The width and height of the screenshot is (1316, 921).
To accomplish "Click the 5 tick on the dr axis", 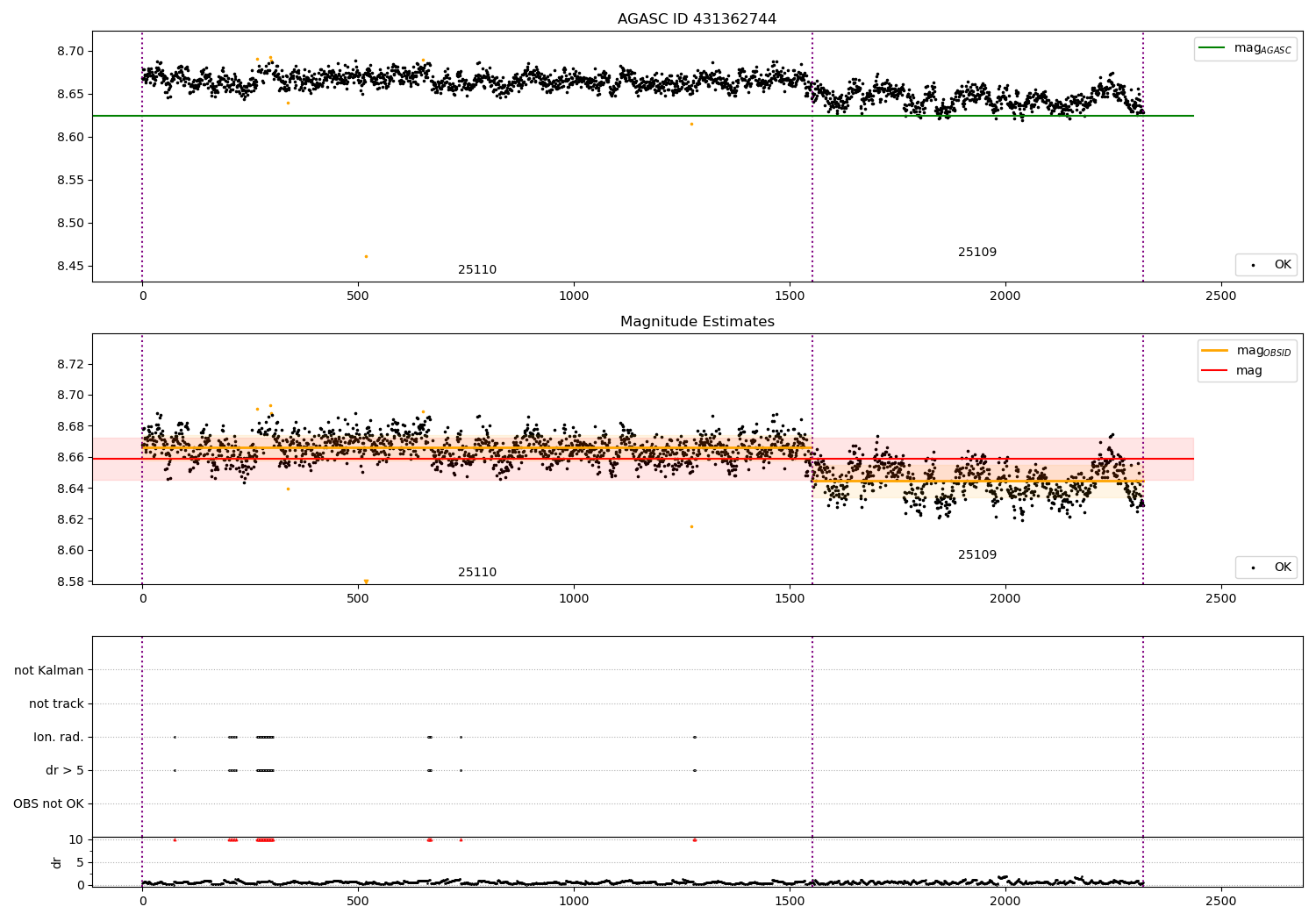I will pos(81,862).
